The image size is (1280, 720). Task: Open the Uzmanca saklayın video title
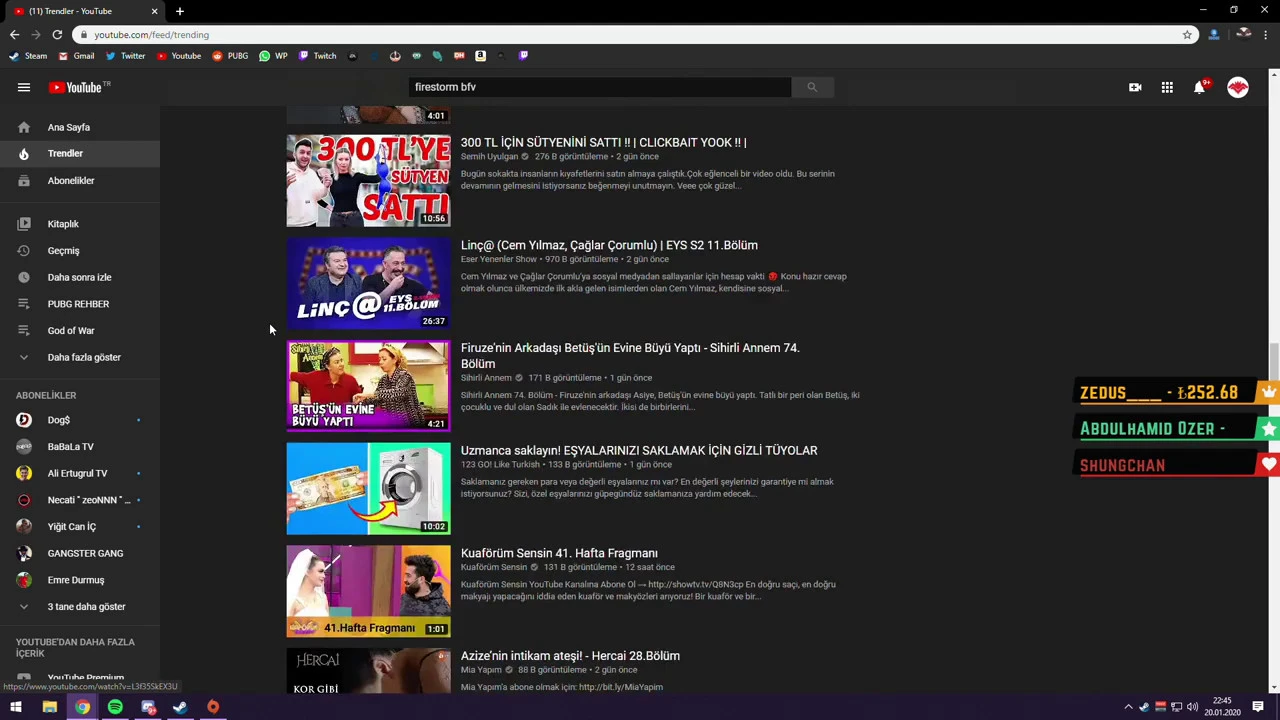pos(639,450)
